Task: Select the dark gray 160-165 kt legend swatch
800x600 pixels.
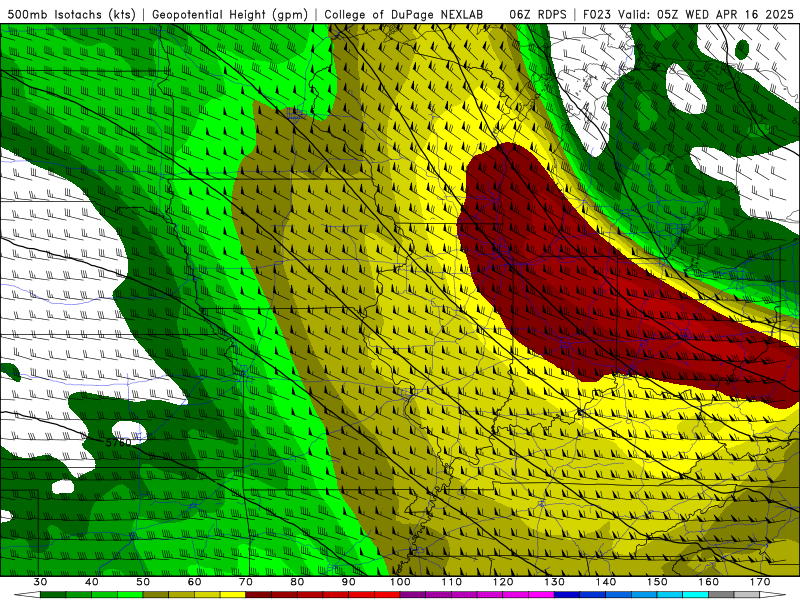Action: [721, 594]
